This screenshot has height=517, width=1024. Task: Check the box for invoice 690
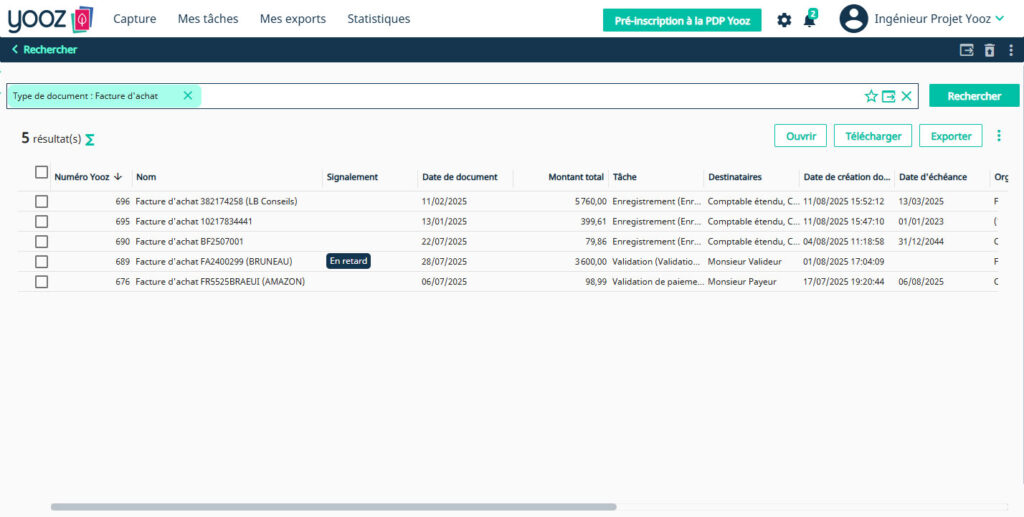click(41, 242)
